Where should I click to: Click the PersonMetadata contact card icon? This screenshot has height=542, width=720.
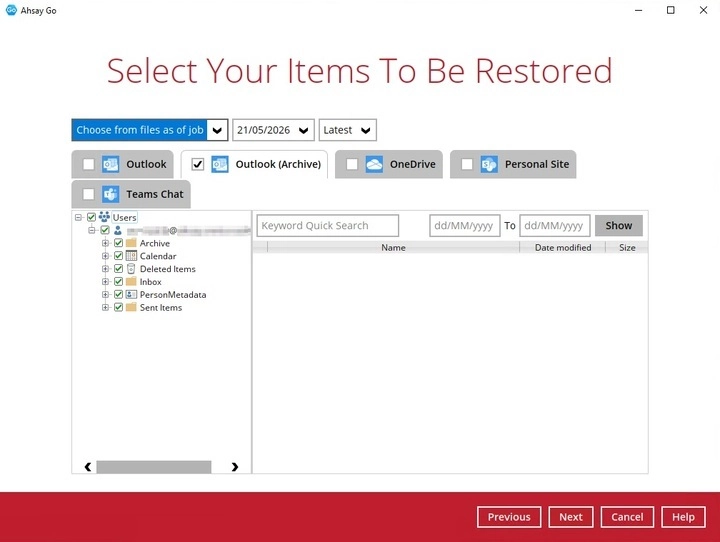131,294
